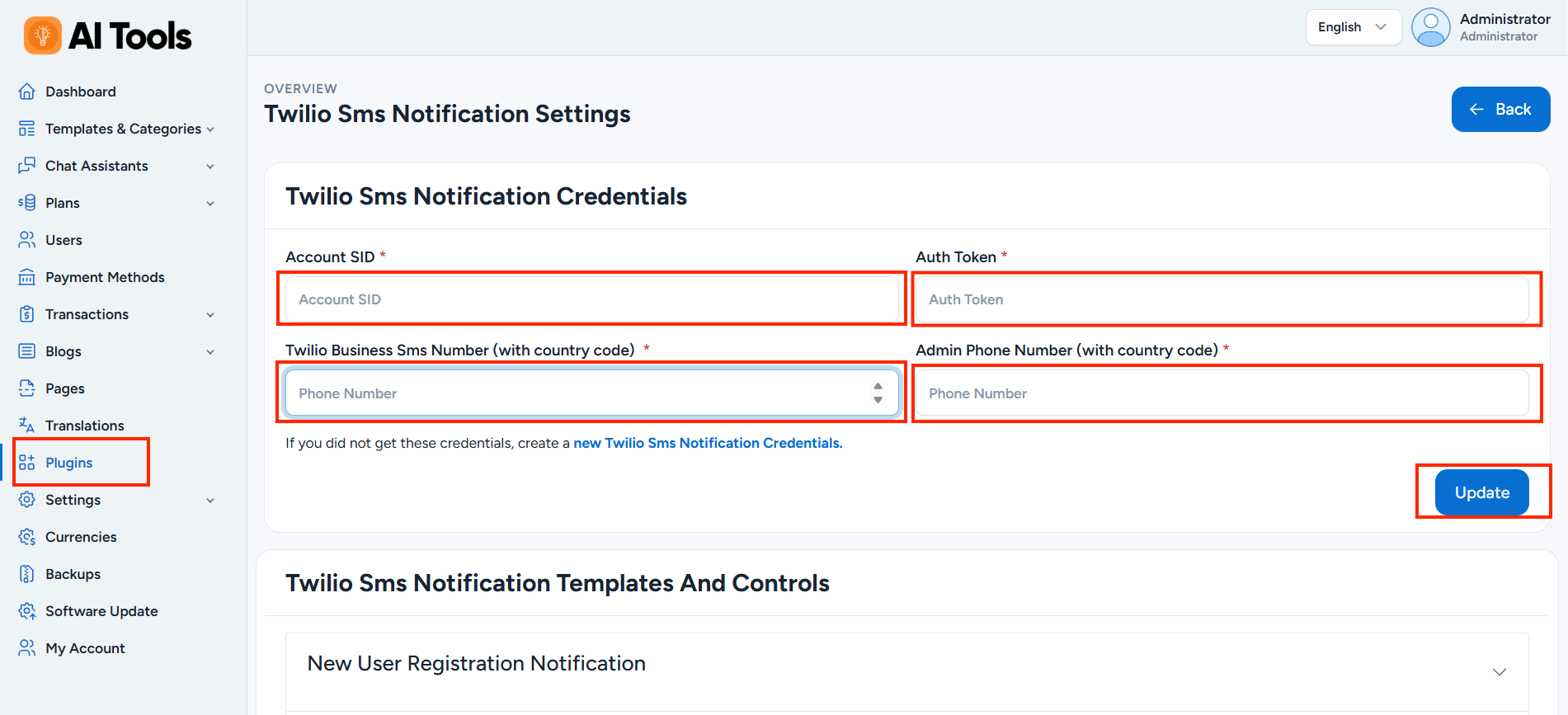Expand the Transactions submenu chevron
The height and width of the screenshot is (715, 1568).
coord(210,315)
